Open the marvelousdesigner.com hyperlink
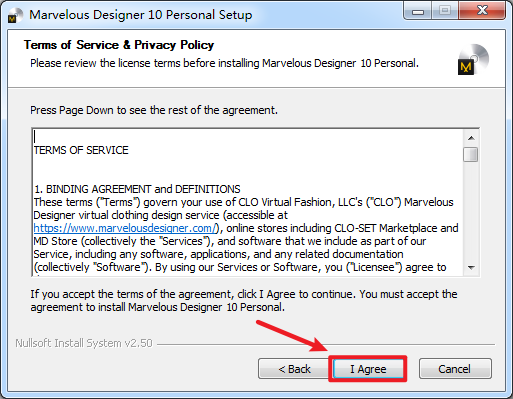513x399 pixels. pos(126,228)
